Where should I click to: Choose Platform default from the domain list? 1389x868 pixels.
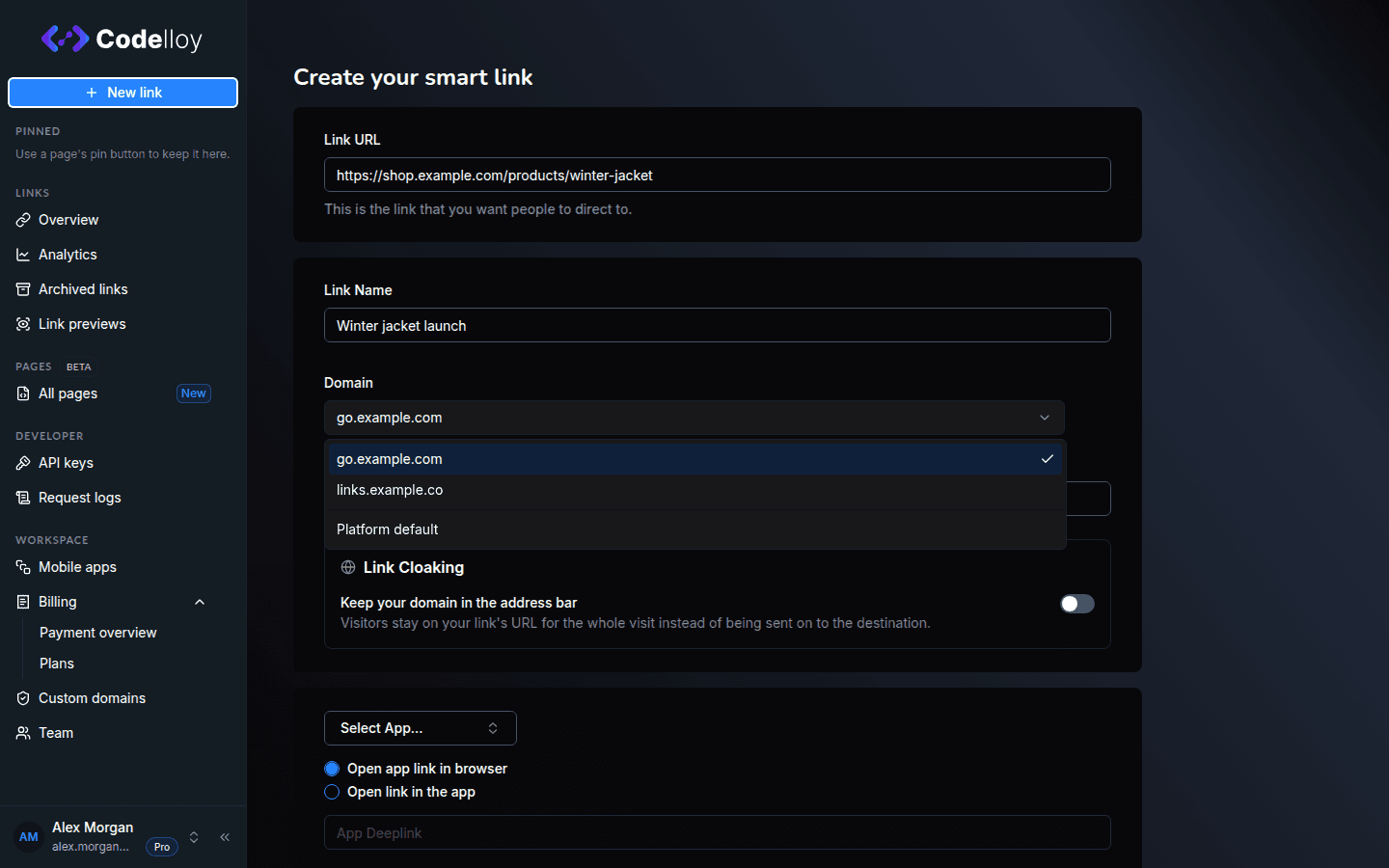coord(695,529)
